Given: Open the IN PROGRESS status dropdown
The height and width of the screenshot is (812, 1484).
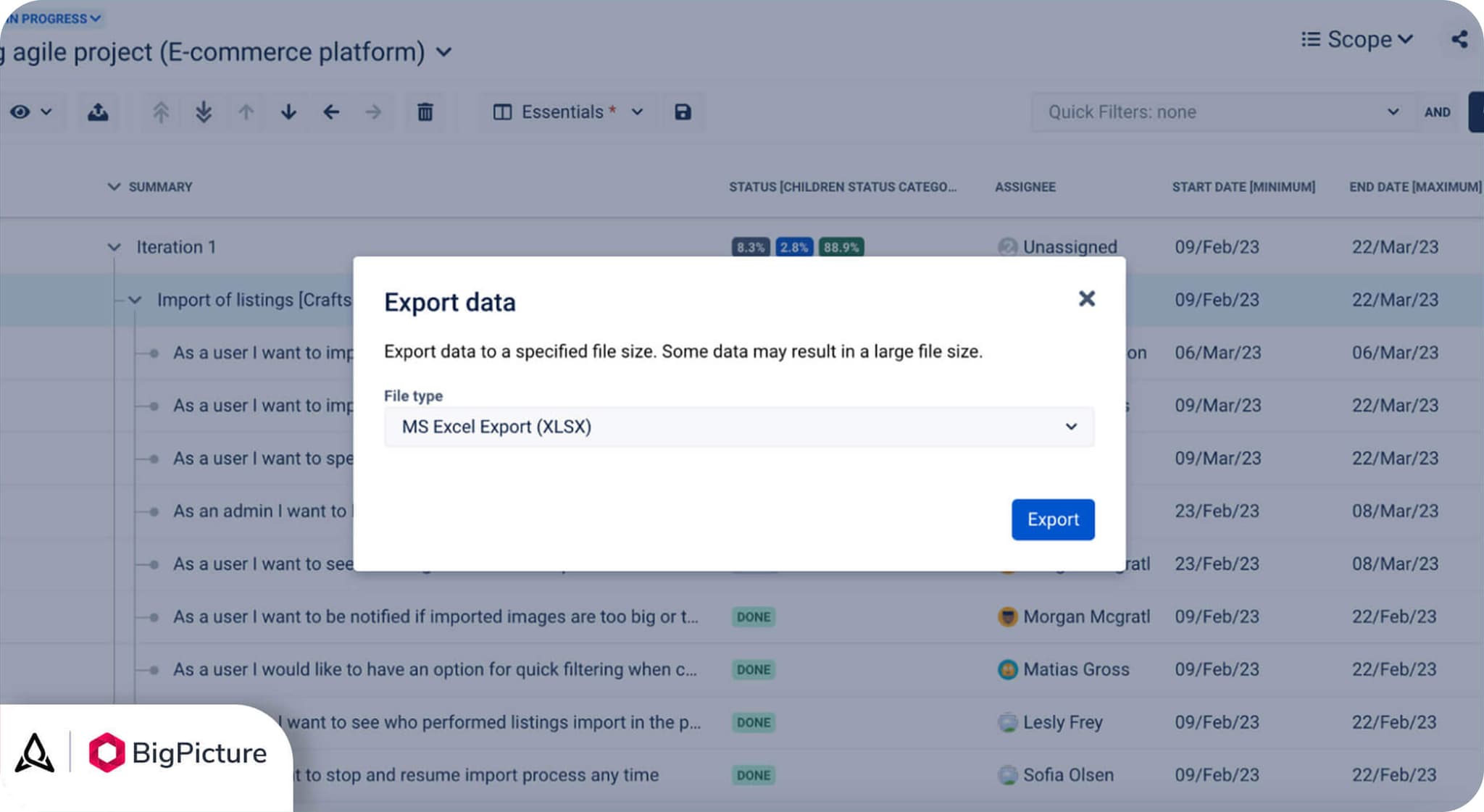Looking at the screenshot, I should pyautogui.click(x=52, y=18).
